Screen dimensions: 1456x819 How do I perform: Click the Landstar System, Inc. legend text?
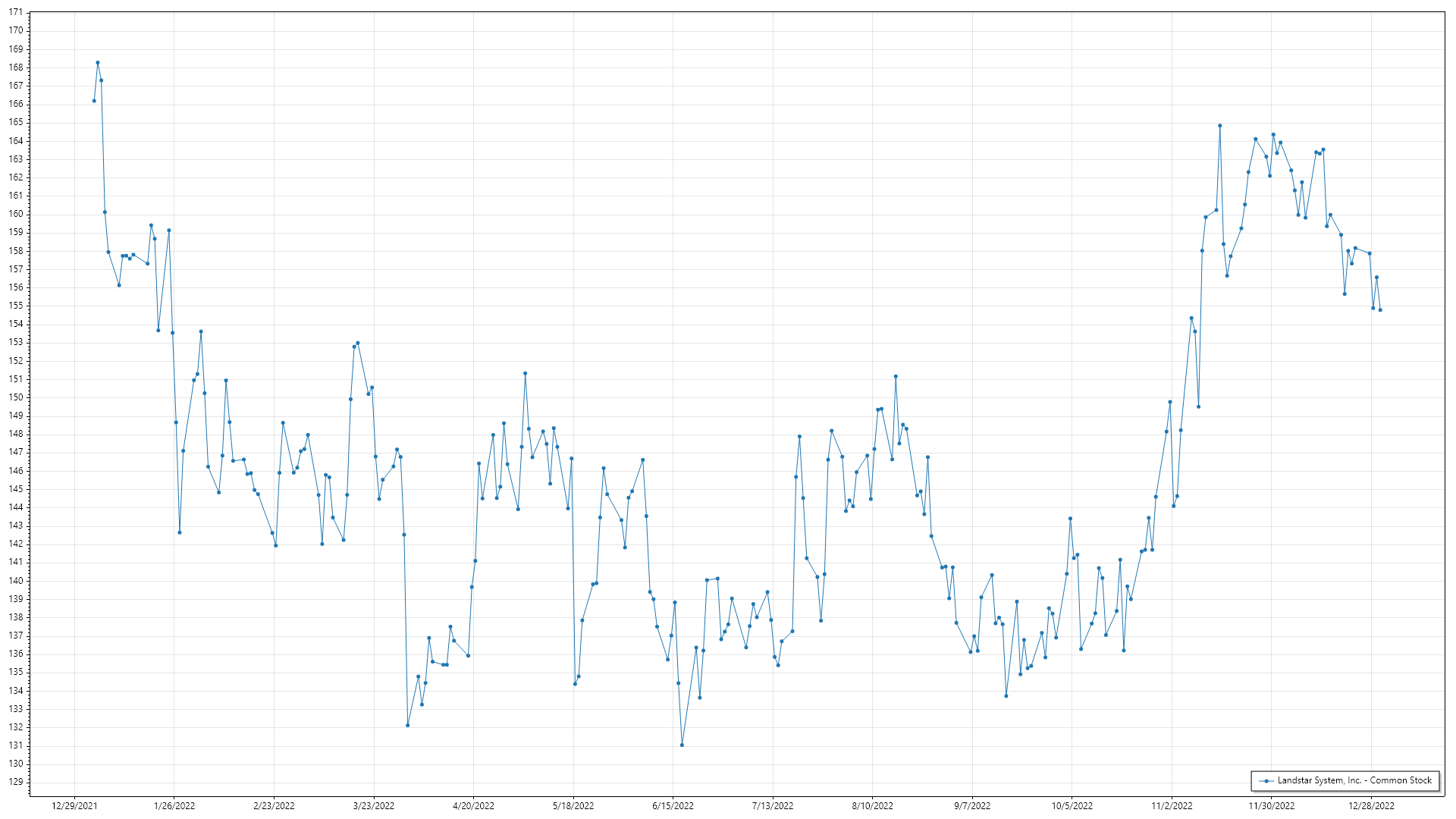click(1354, 780)
